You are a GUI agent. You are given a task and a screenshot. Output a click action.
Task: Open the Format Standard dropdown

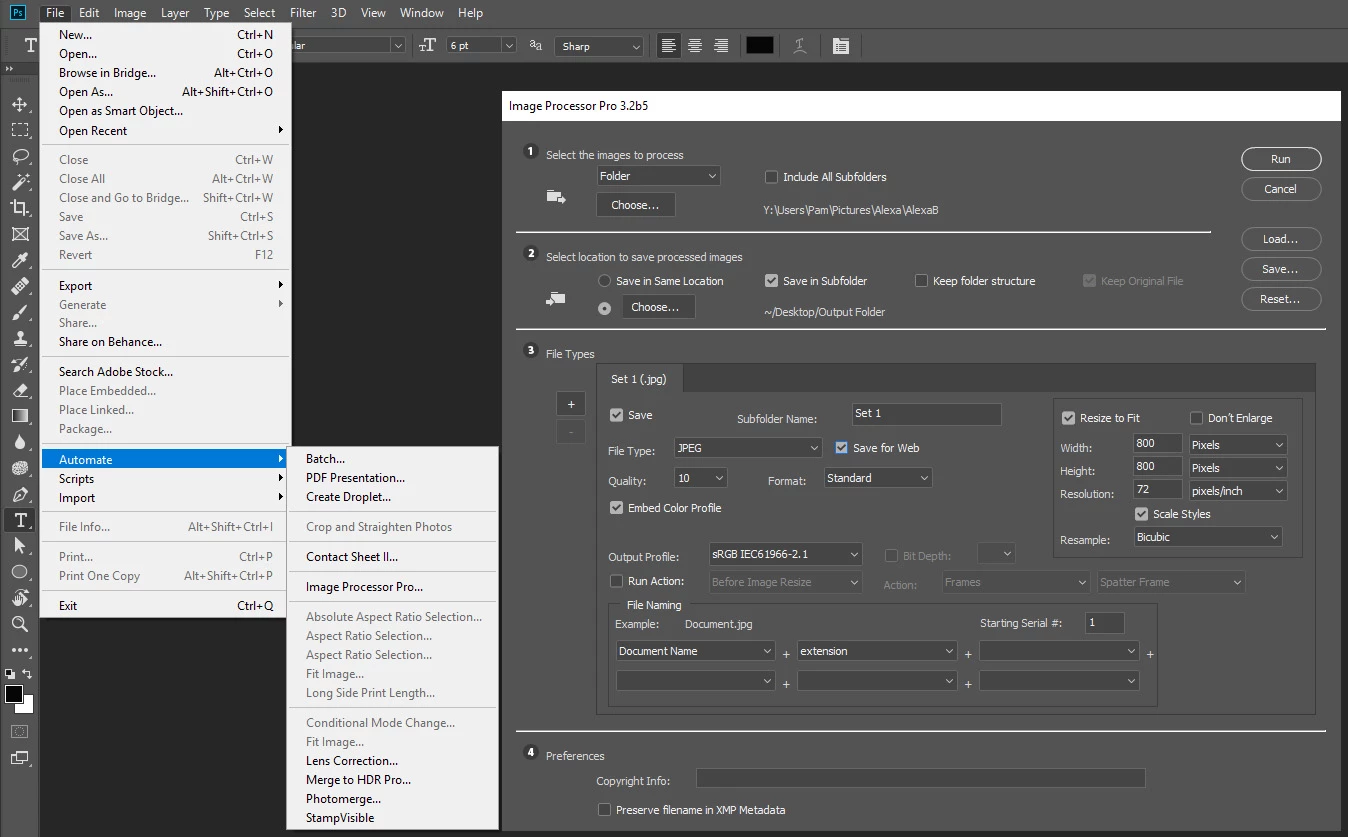pos(878,478)
